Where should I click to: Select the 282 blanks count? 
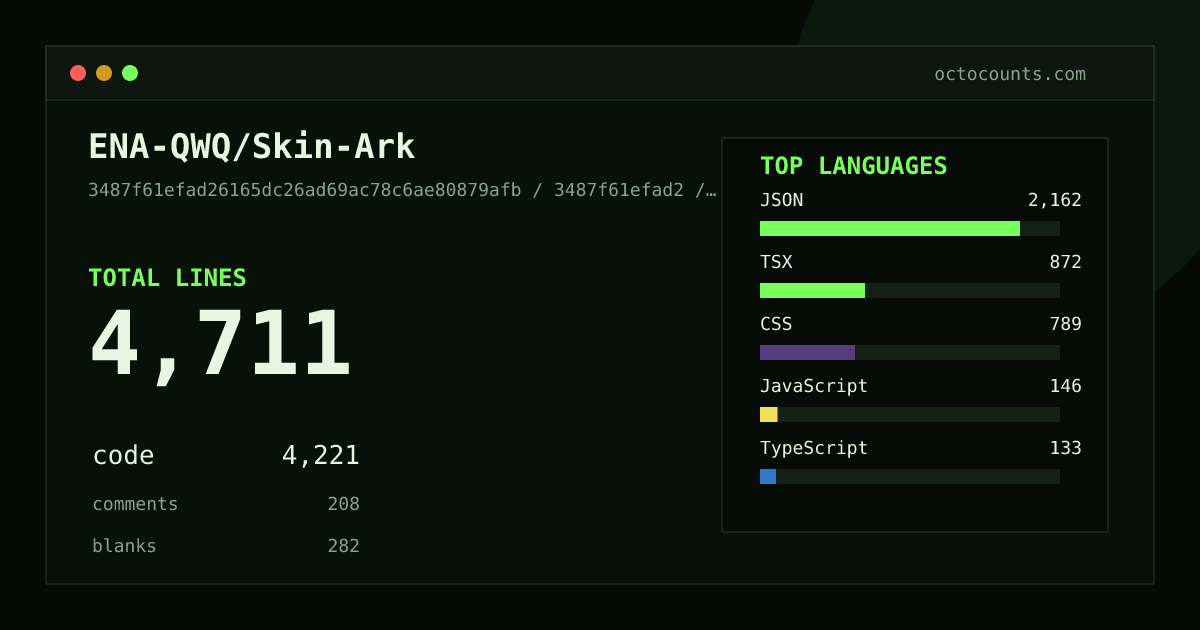tap(344, 546)
